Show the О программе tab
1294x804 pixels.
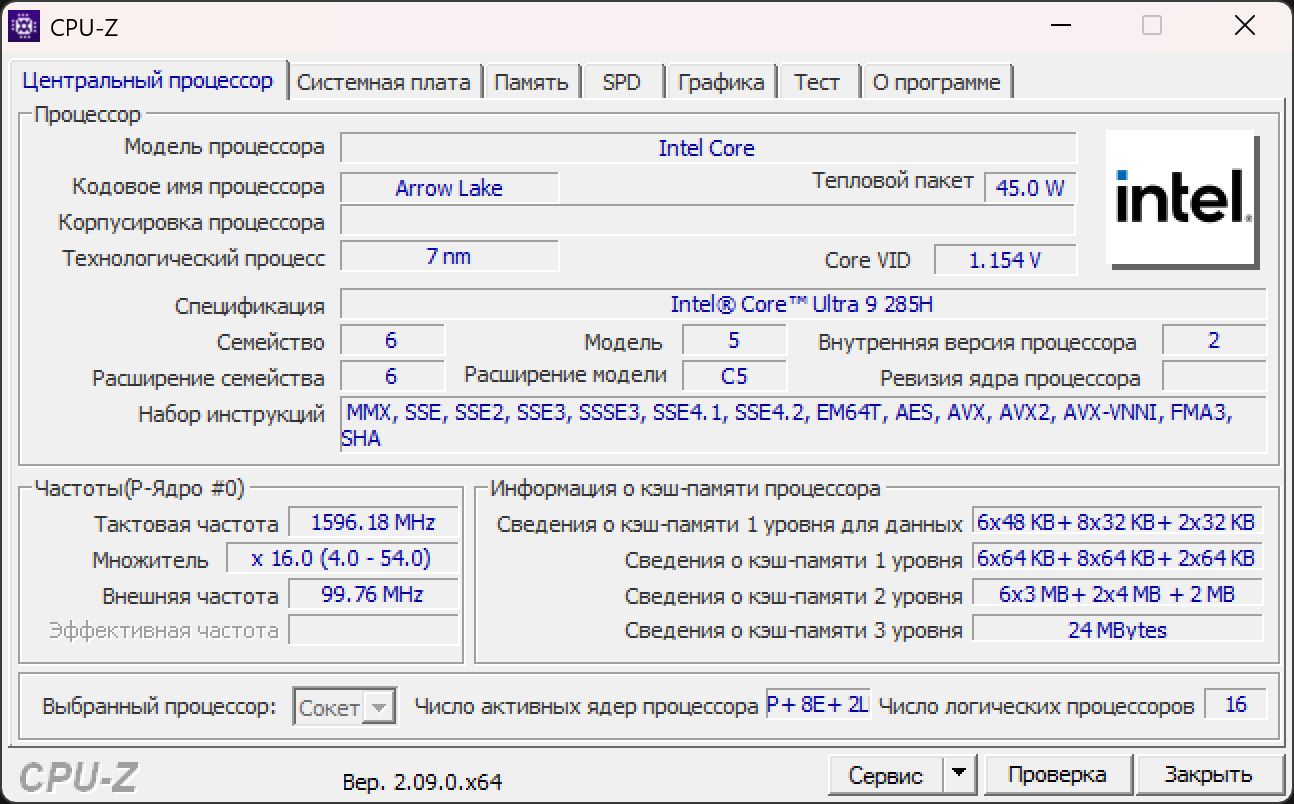click(x=937, y=82)
